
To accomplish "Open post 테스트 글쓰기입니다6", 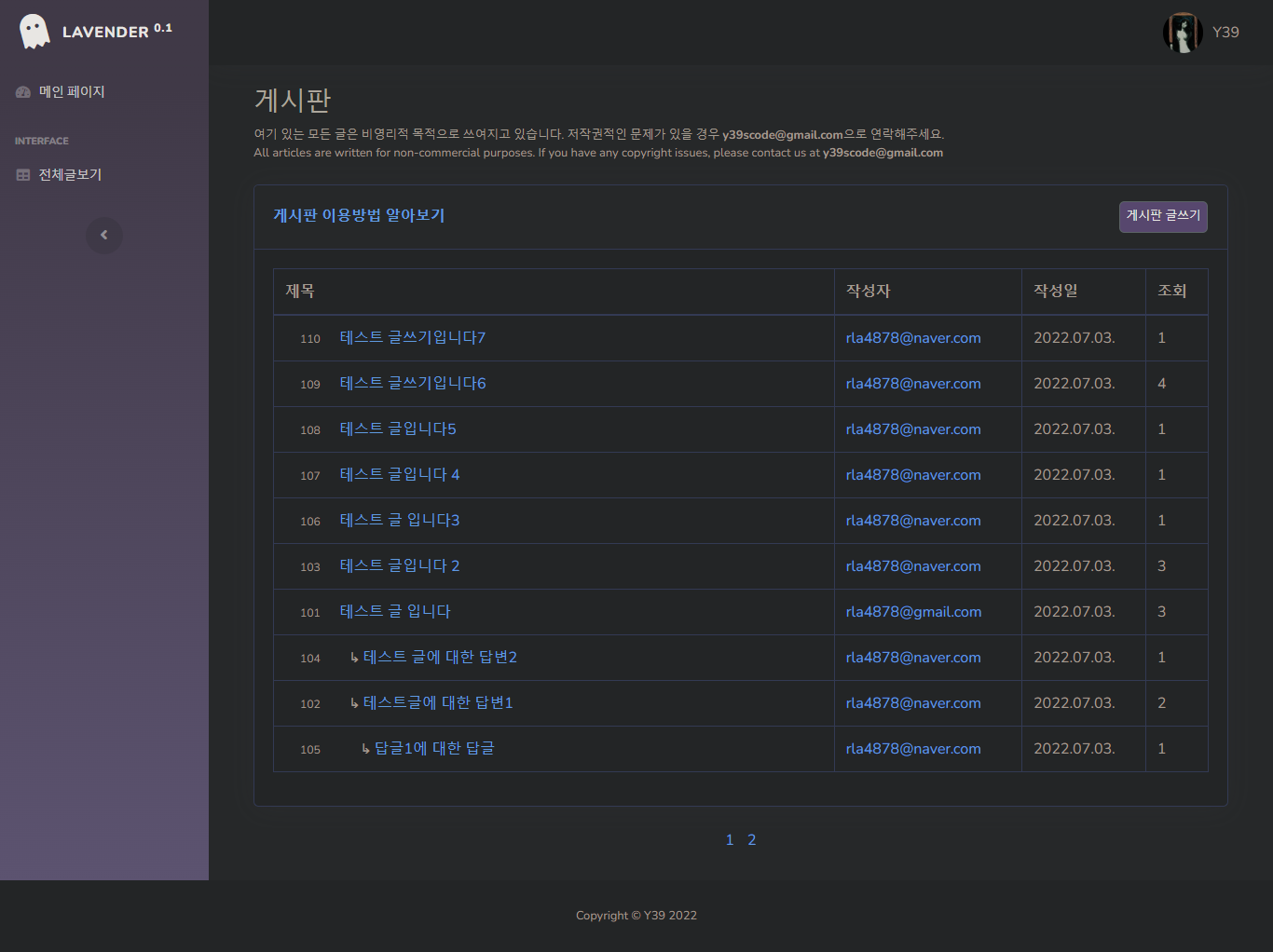I will tap(413, 384).
